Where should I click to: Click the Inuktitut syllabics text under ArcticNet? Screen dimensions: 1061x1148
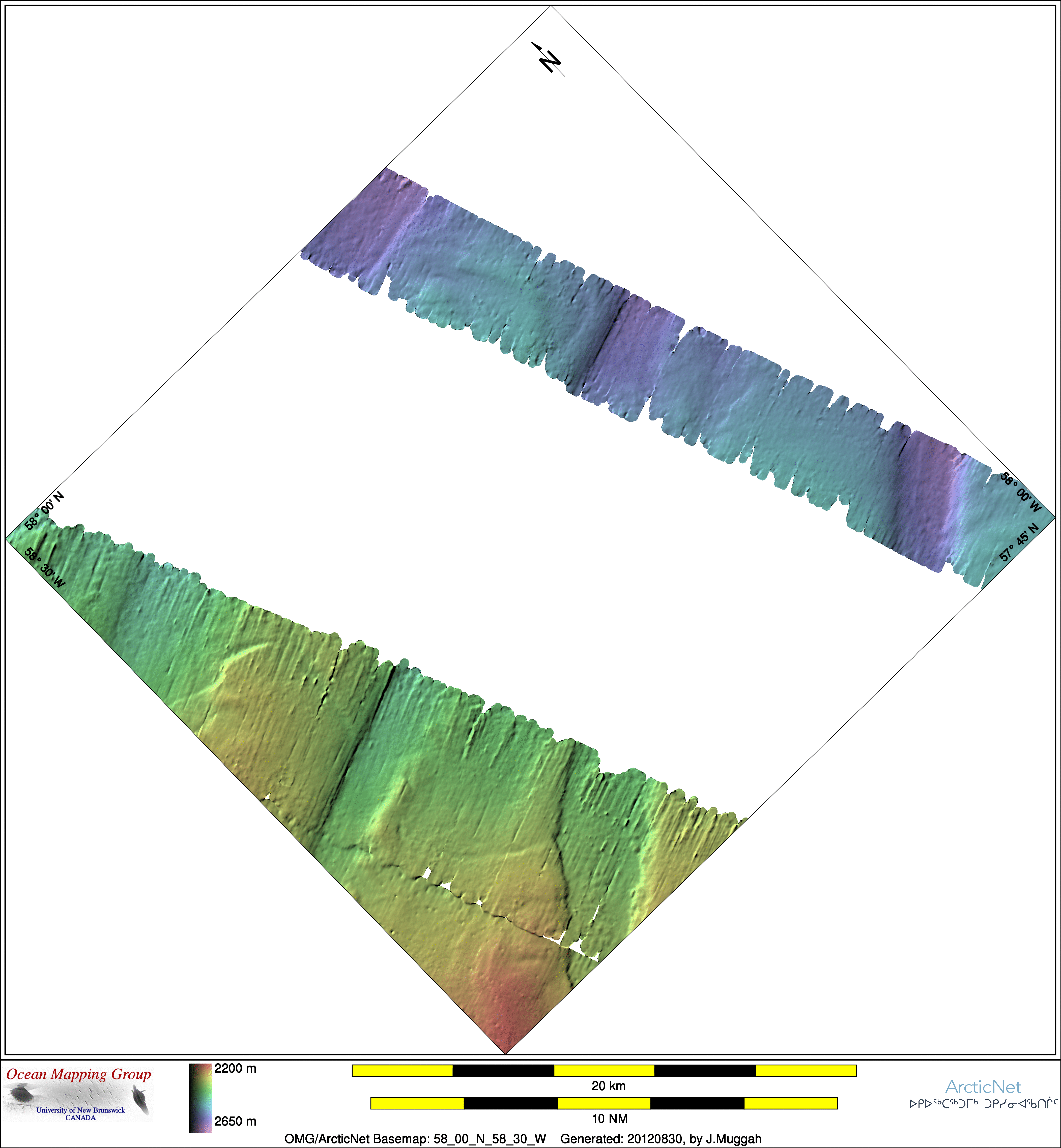tap(984, 1104)
